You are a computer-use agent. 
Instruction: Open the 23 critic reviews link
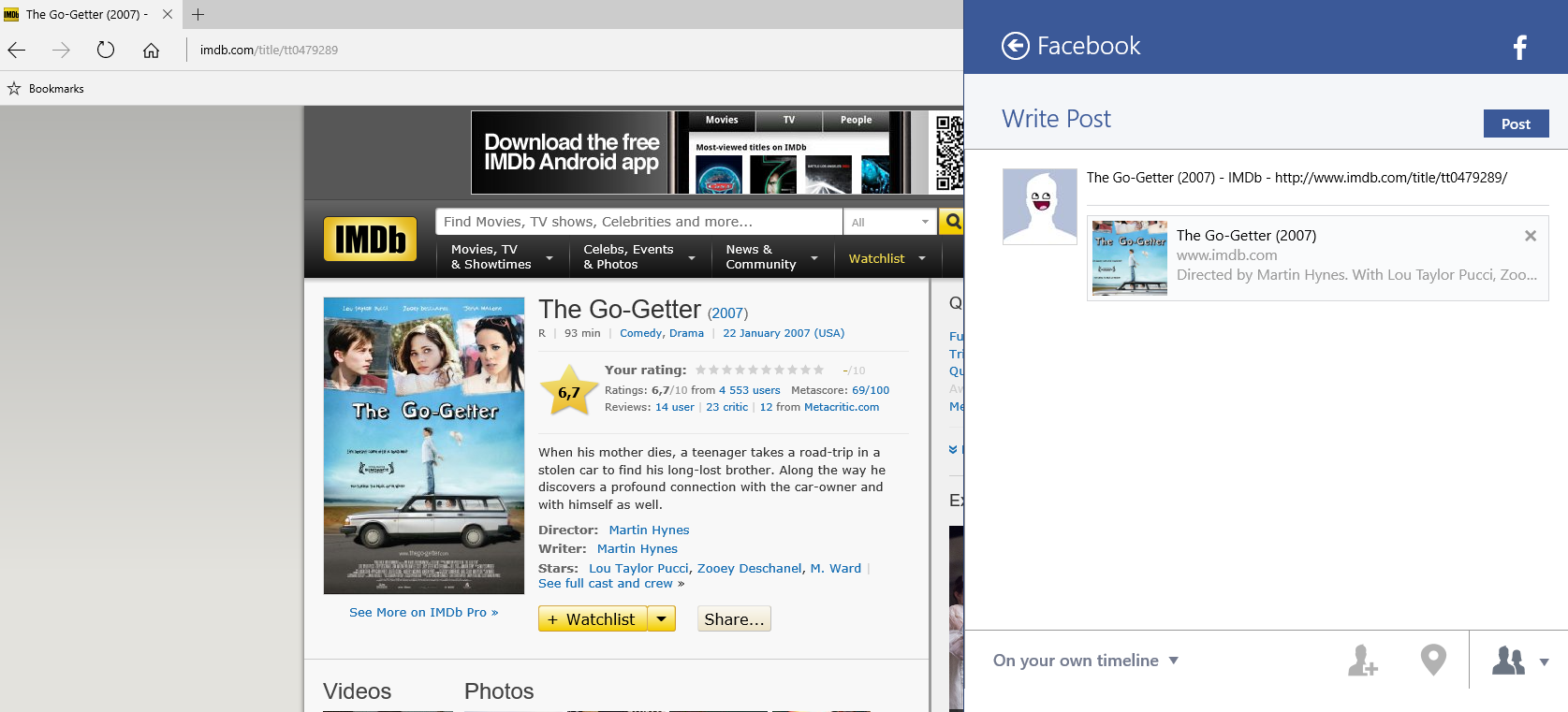tap(727, 407)
